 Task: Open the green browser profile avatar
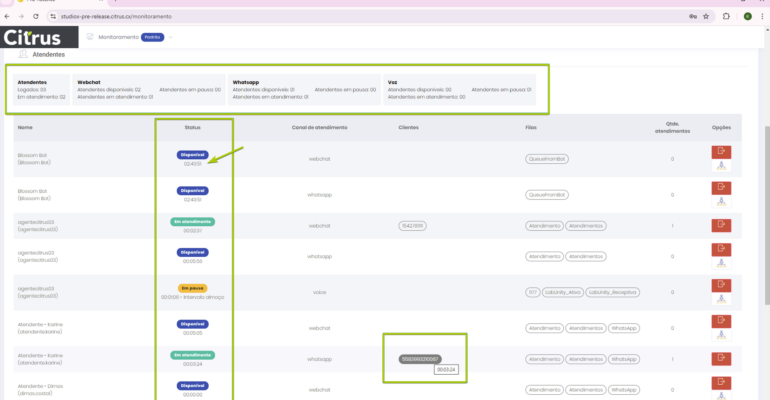pyautogui.click(x=746, y=16)
